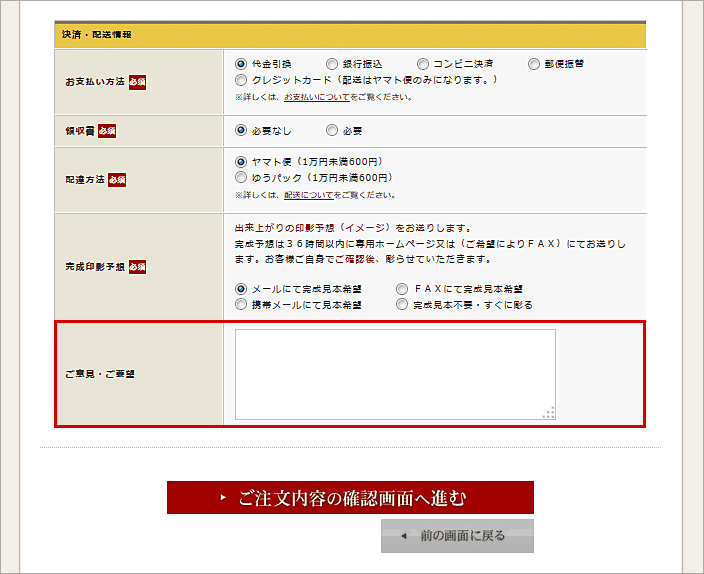Click the text area resize handle
704x574 pixels.
[x=549, y=412]
